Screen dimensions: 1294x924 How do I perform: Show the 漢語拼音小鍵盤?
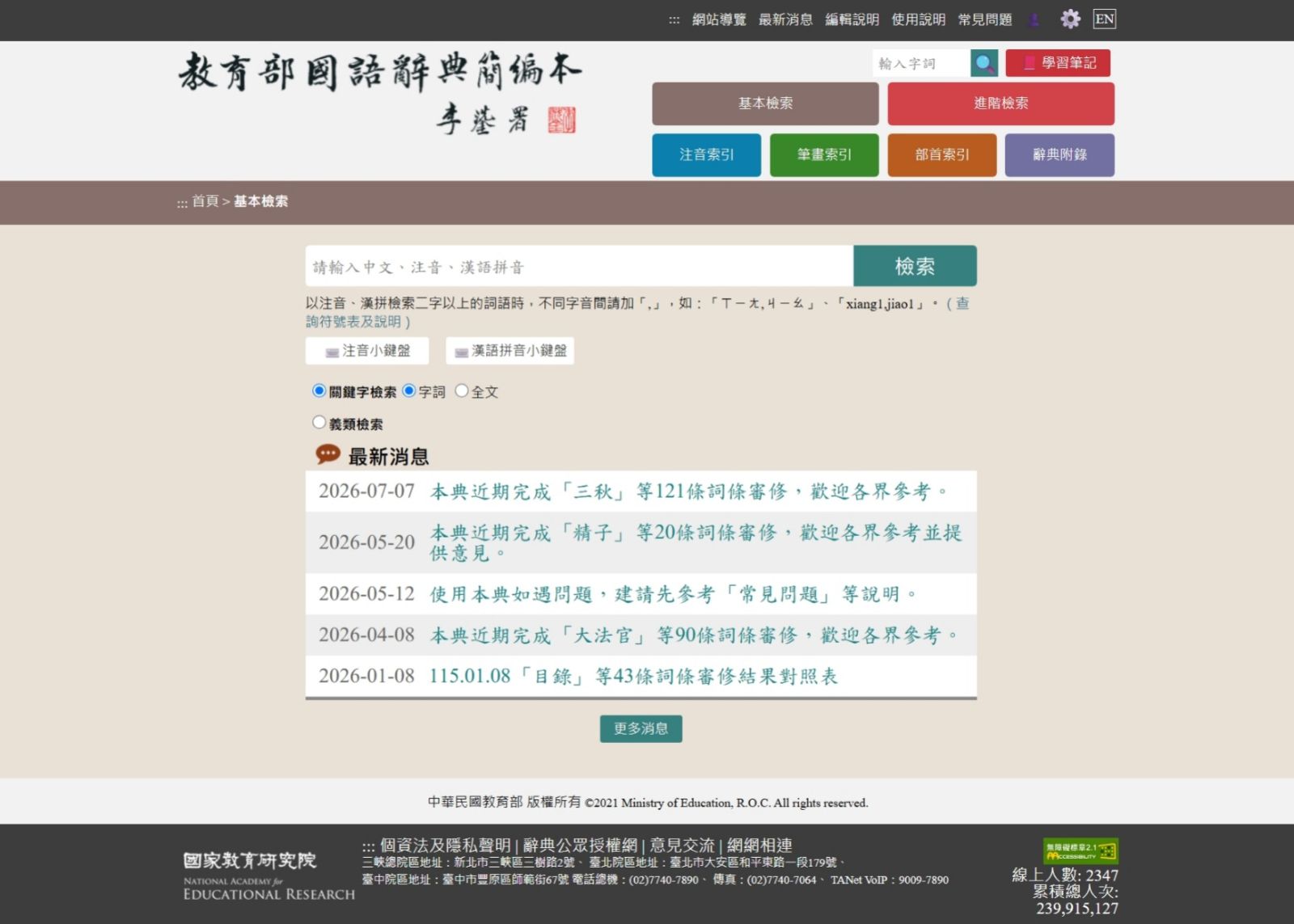tap(510, 351)
